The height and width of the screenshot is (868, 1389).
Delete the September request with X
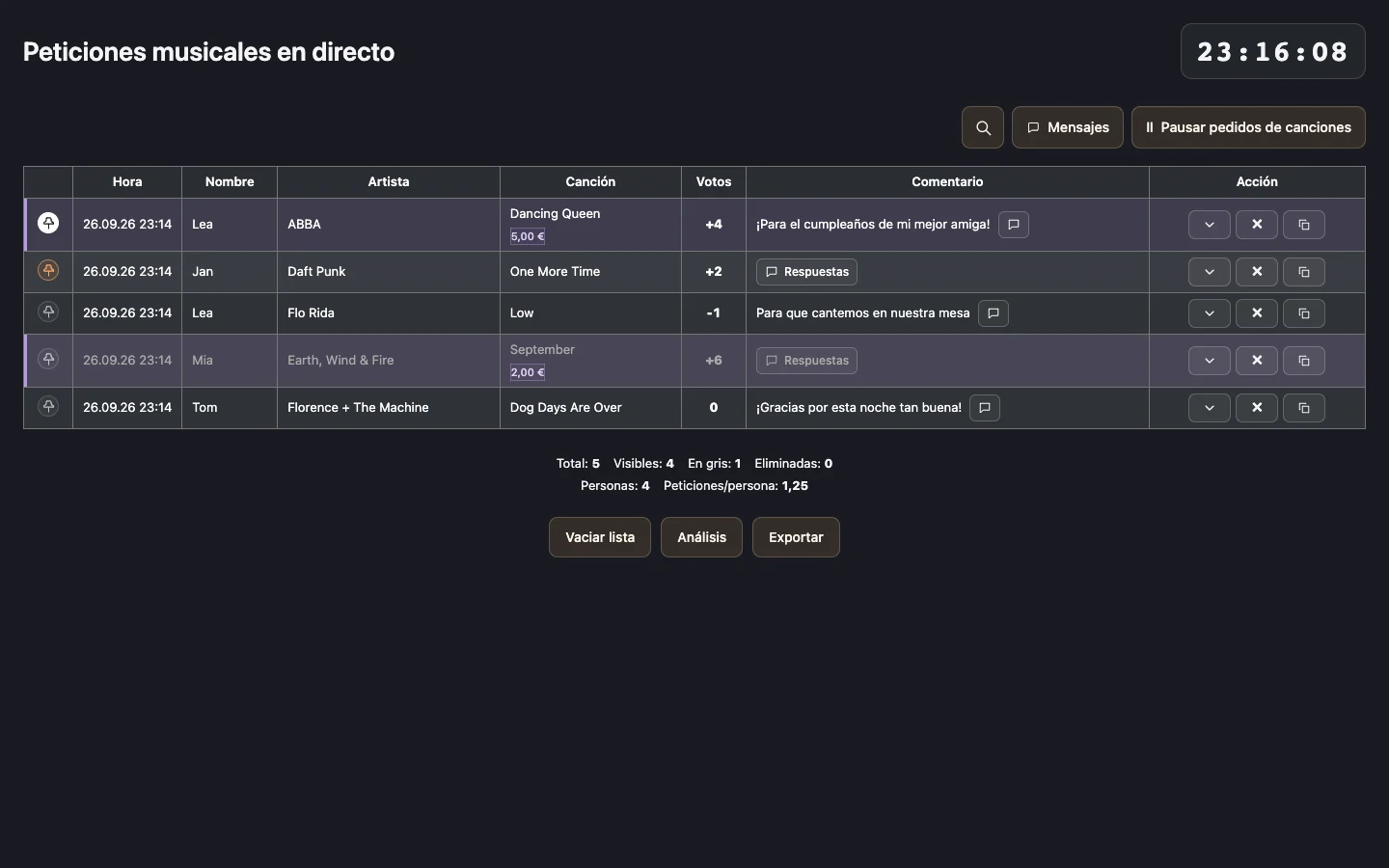[x=1257, y=361]
